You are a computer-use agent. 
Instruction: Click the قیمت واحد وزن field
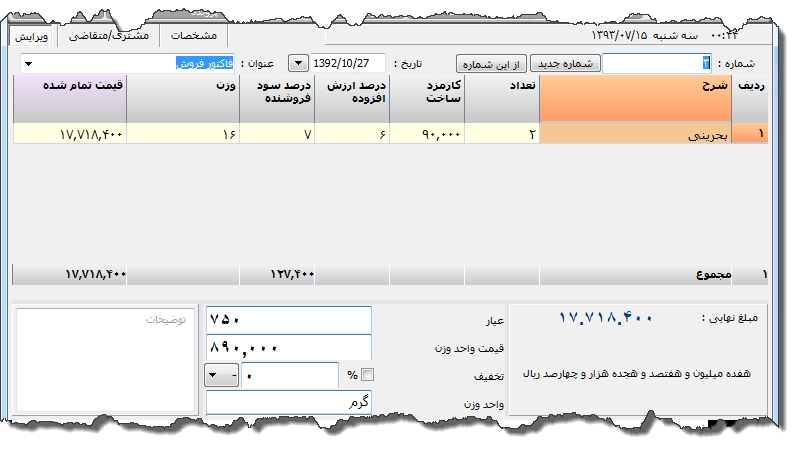[x=289, y=347]
